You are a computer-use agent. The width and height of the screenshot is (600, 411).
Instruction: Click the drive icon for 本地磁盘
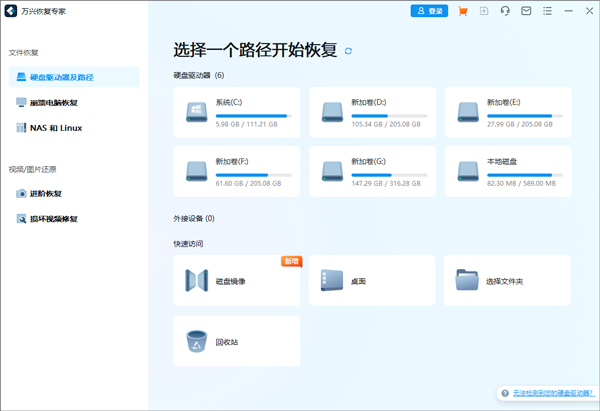tap(468, 171)
